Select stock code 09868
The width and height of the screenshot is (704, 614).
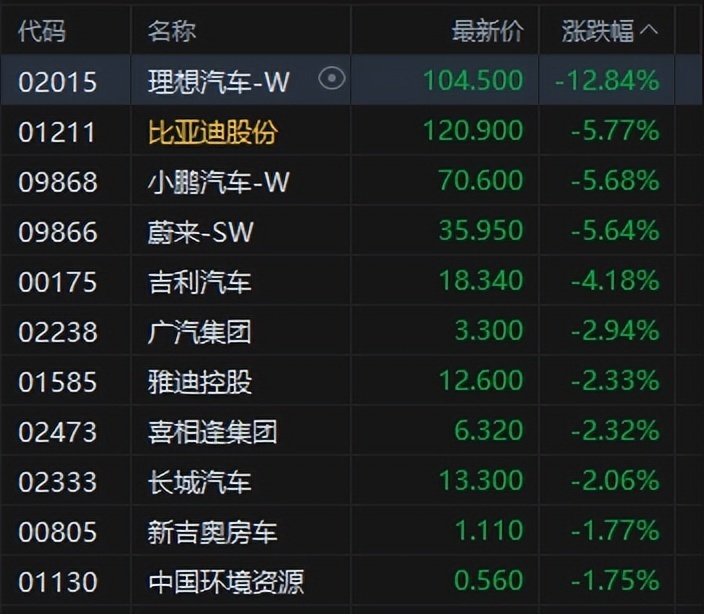click(x=57, y=182)
